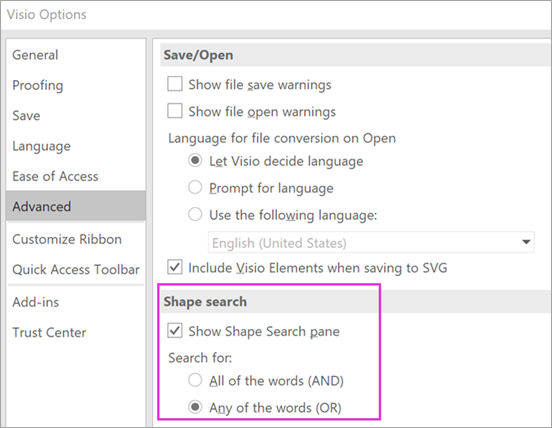
Task: Select the Advanced category
Action: tap(76, 206)
